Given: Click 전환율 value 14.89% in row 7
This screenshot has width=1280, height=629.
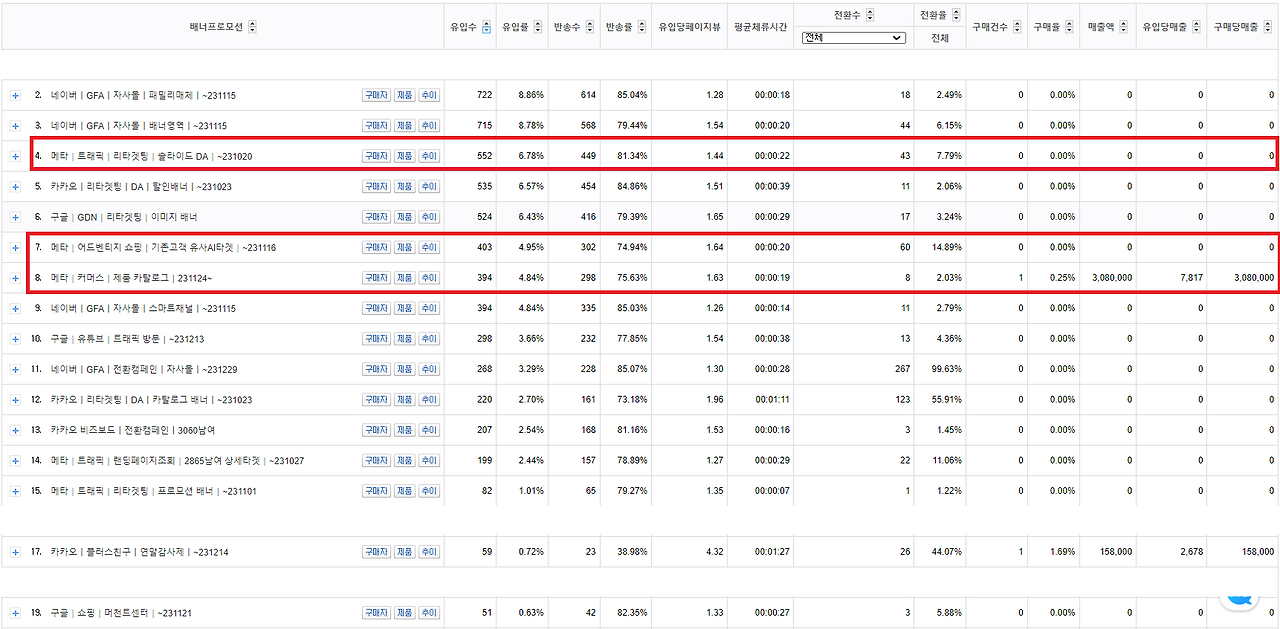Looking at the screenshot, I should point(947,247).
